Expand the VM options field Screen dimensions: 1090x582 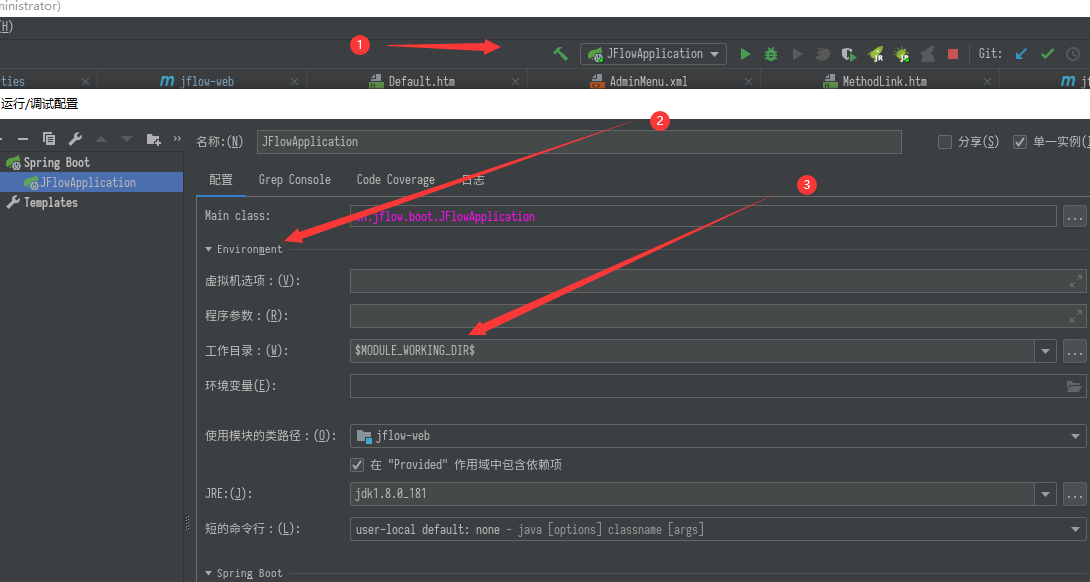coord(1075,281)
